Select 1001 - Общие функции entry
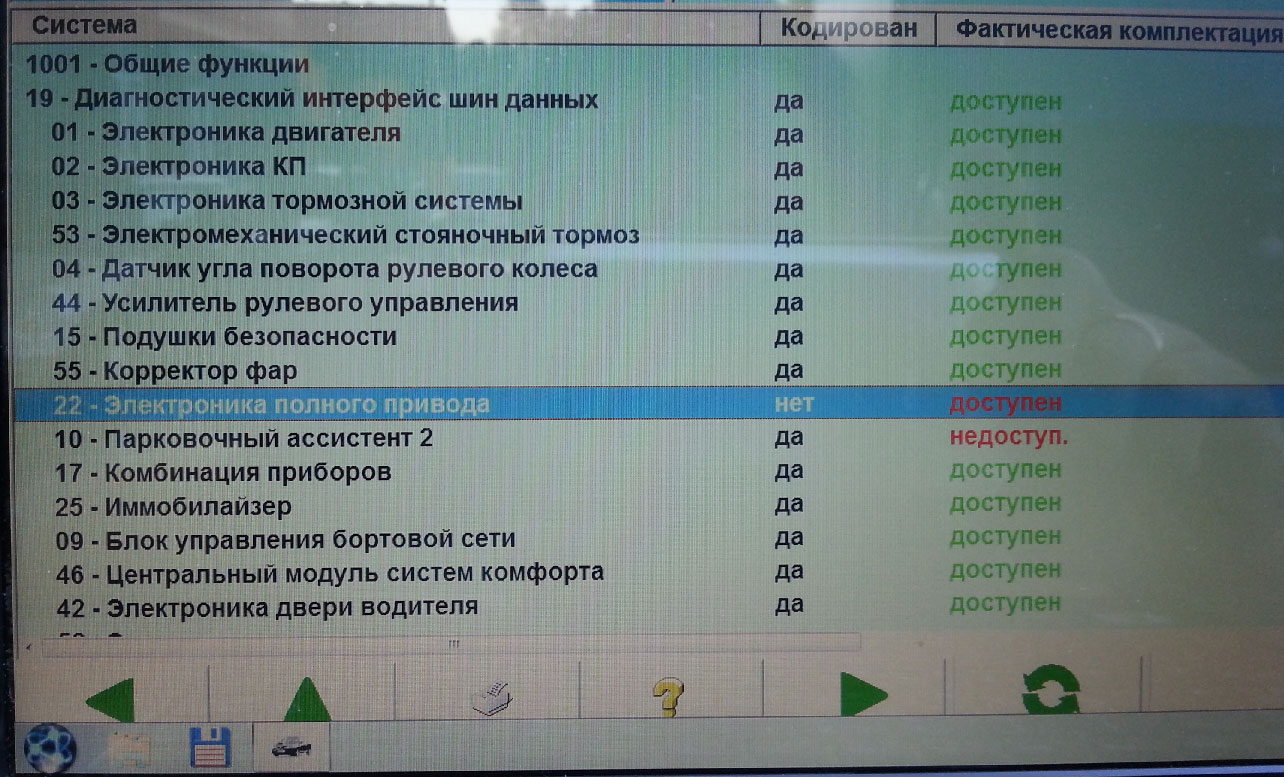Image resolution: width=1284 pixels, height=777 pixels. coord(167,65)
